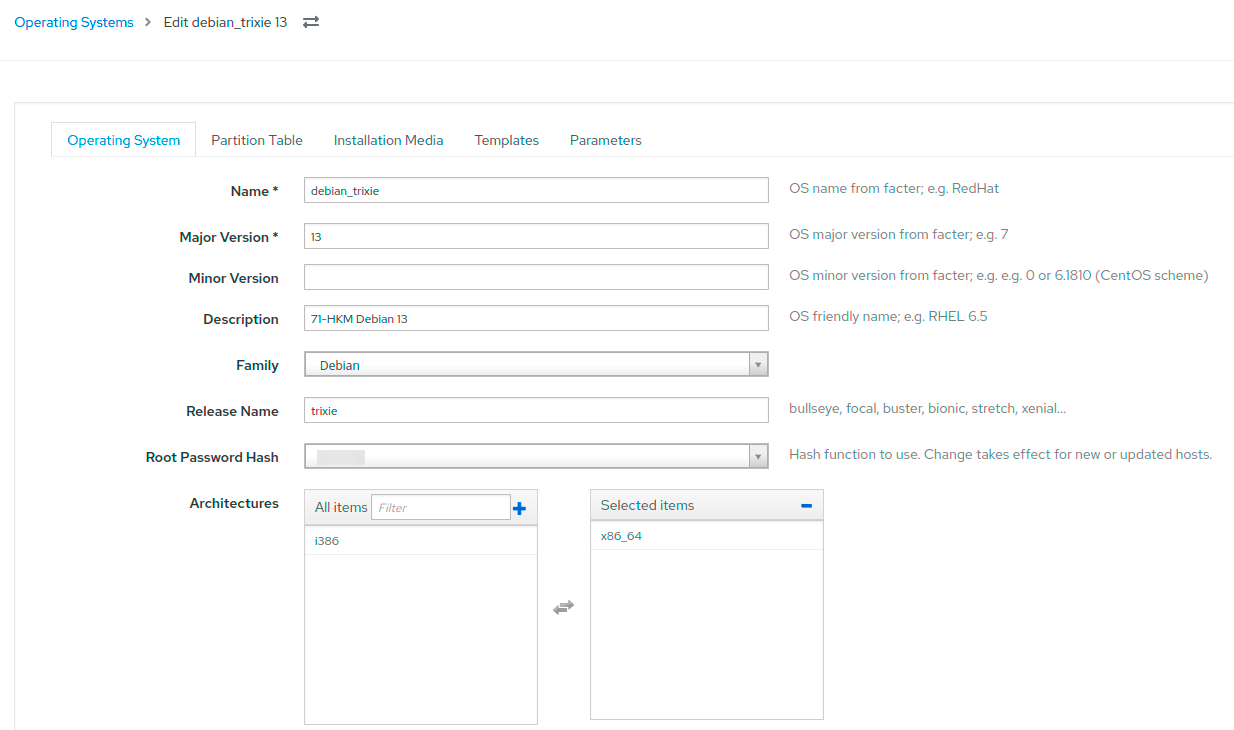This screenshot has width=1234, height=730.
Task: Click the Architectures filter box
Action: click(440, 508)
